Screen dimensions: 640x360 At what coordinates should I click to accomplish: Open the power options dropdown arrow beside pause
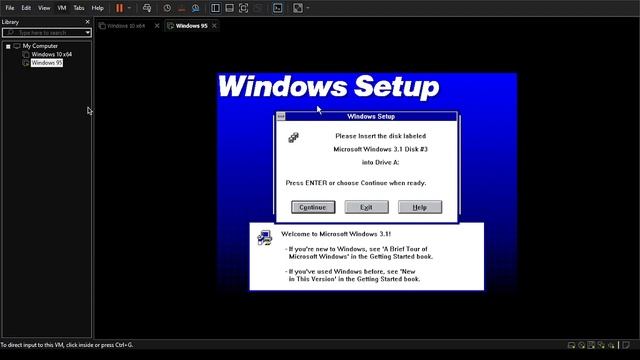coord(129,8)
